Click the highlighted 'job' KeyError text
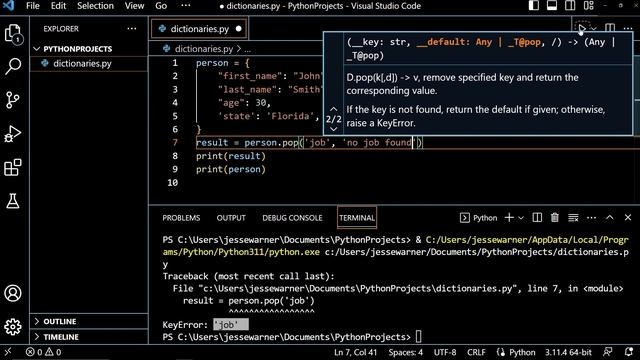 [231, 325]
